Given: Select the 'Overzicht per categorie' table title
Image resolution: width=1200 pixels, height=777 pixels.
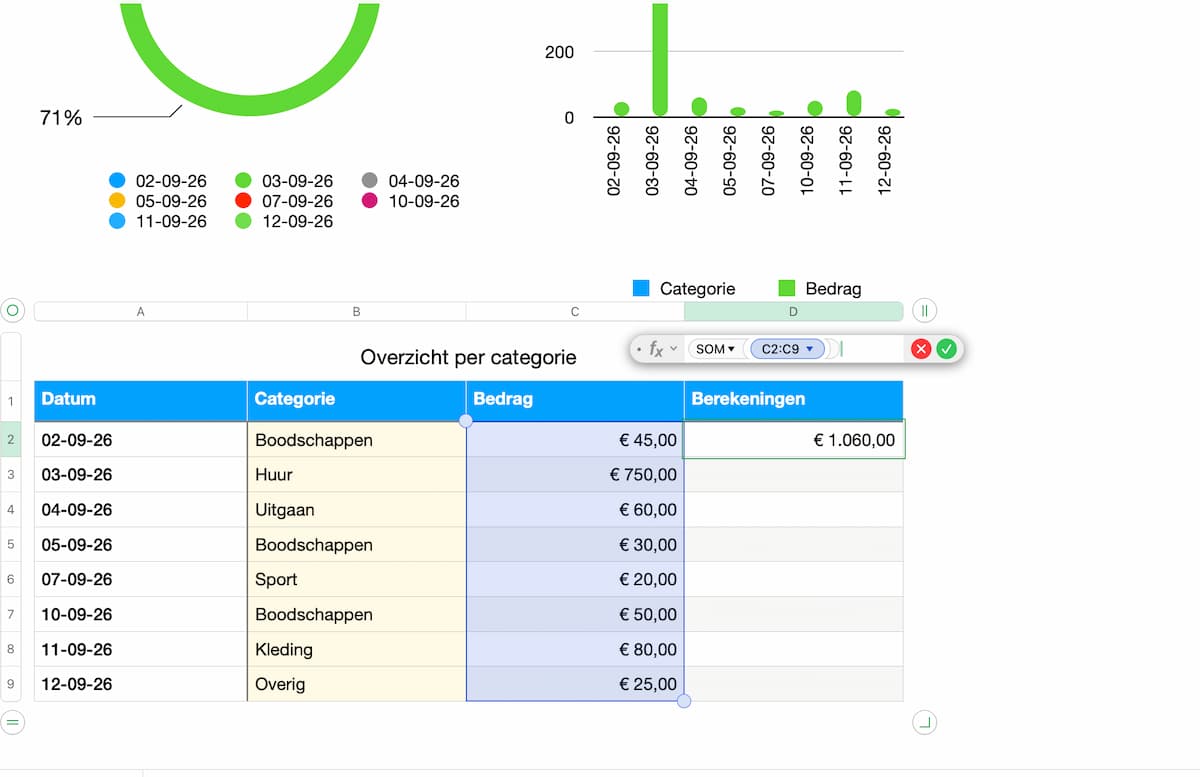Looking at the screenshot, I should tap(468, 357).
